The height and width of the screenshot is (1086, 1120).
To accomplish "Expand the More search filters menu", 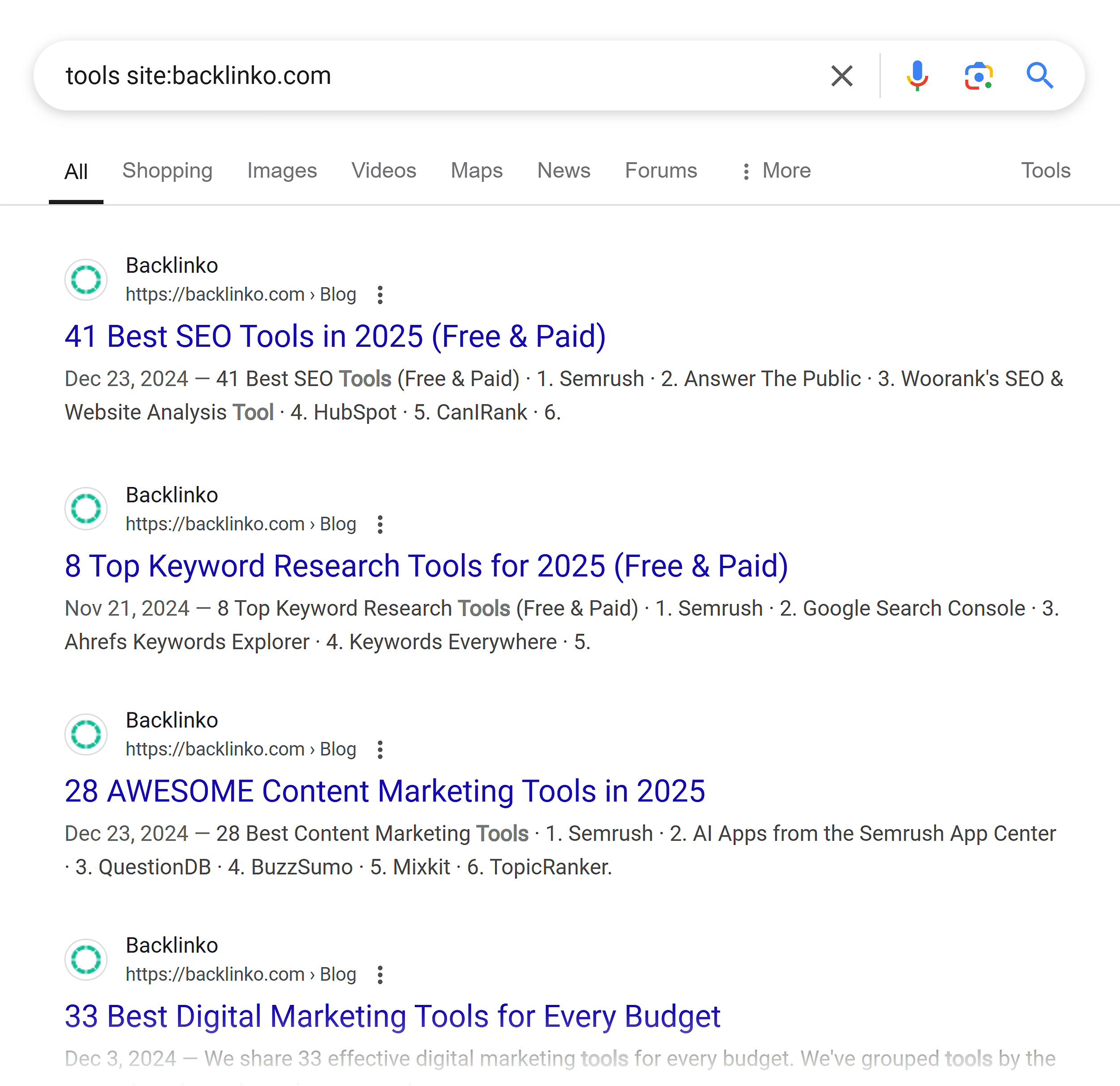I will 775,171.
